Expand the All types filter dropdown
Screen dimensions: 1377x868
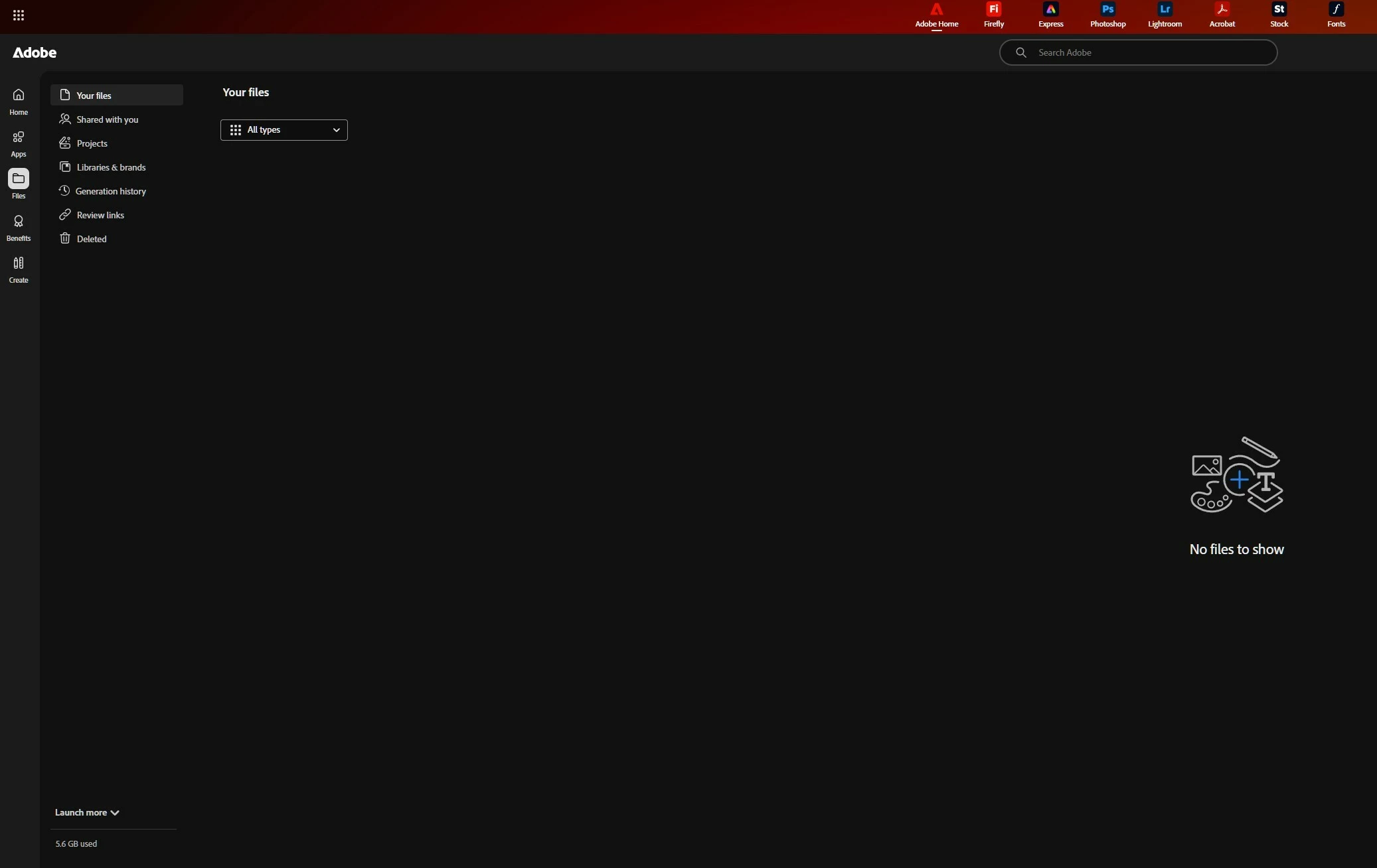click(x=283, y=130)
